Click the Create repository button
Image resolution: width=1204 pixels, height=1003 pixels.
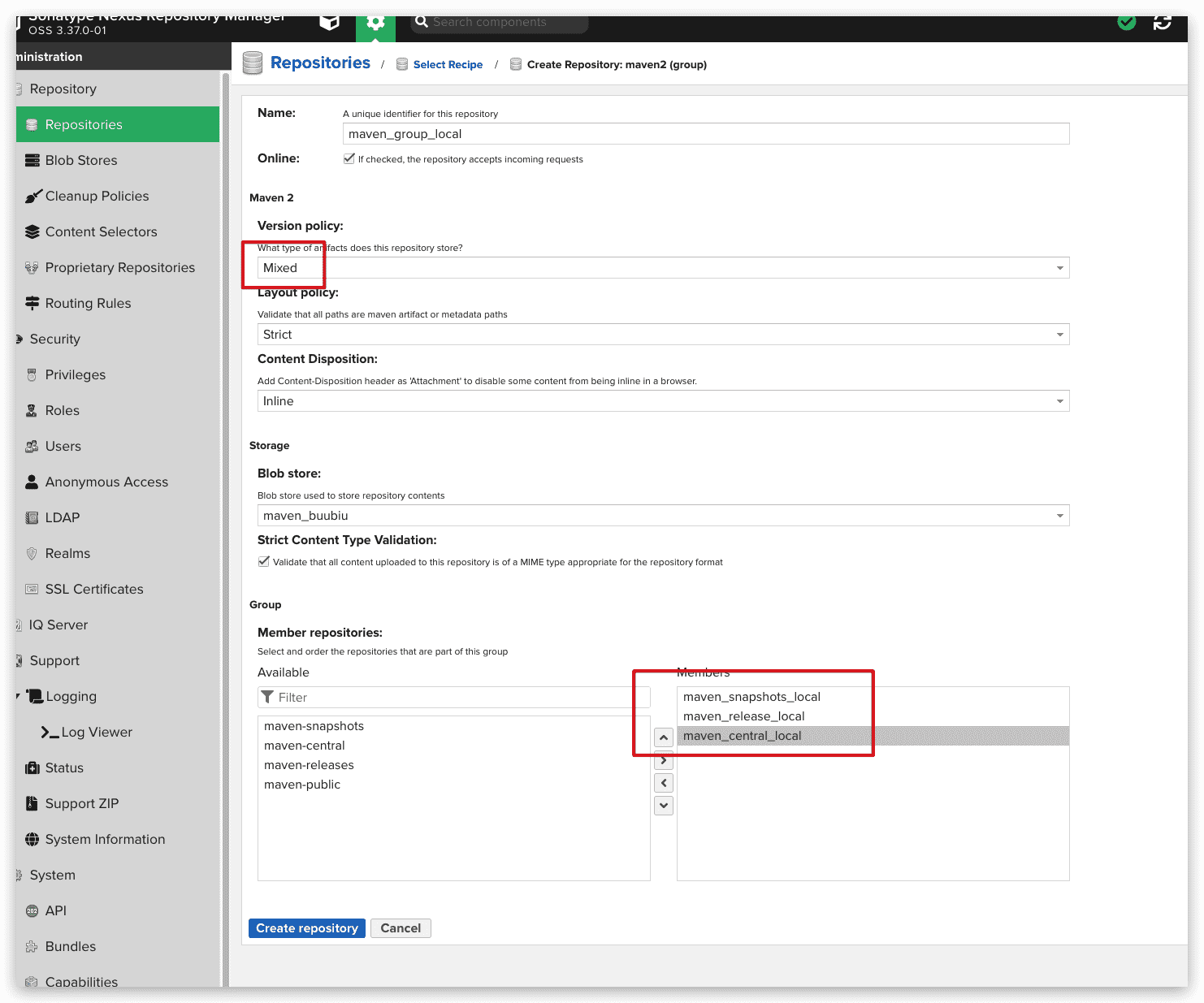tap(306, 928)
